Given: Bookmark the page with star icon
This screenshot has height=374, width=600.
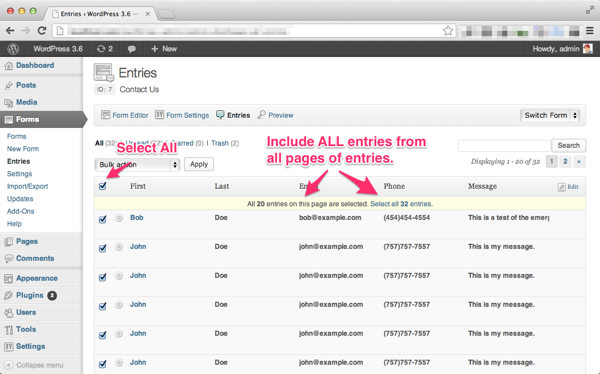Looking at the screenshot, I should coord(448,31).
